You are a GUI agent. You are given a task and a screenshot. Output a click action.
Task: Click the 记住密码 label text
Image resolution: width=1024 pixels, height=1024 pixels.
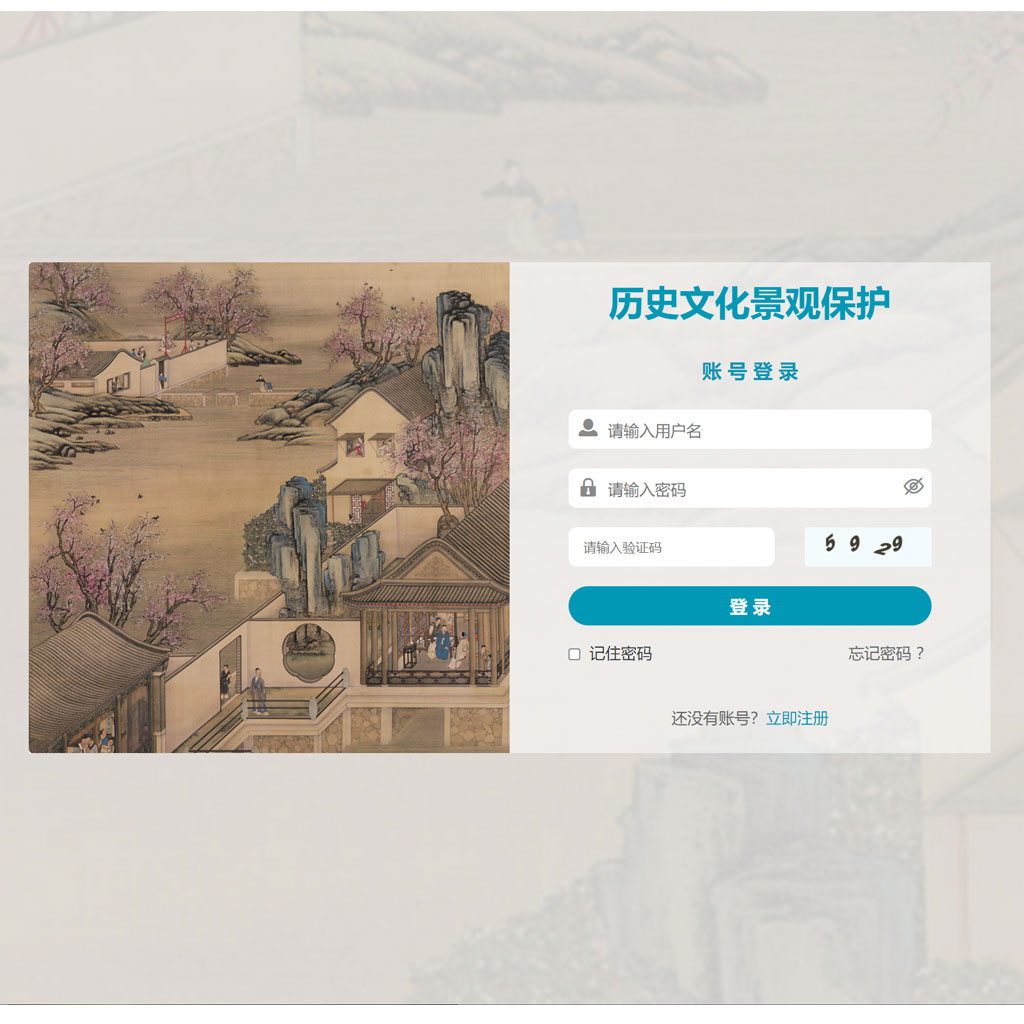(x=620, y=654)
